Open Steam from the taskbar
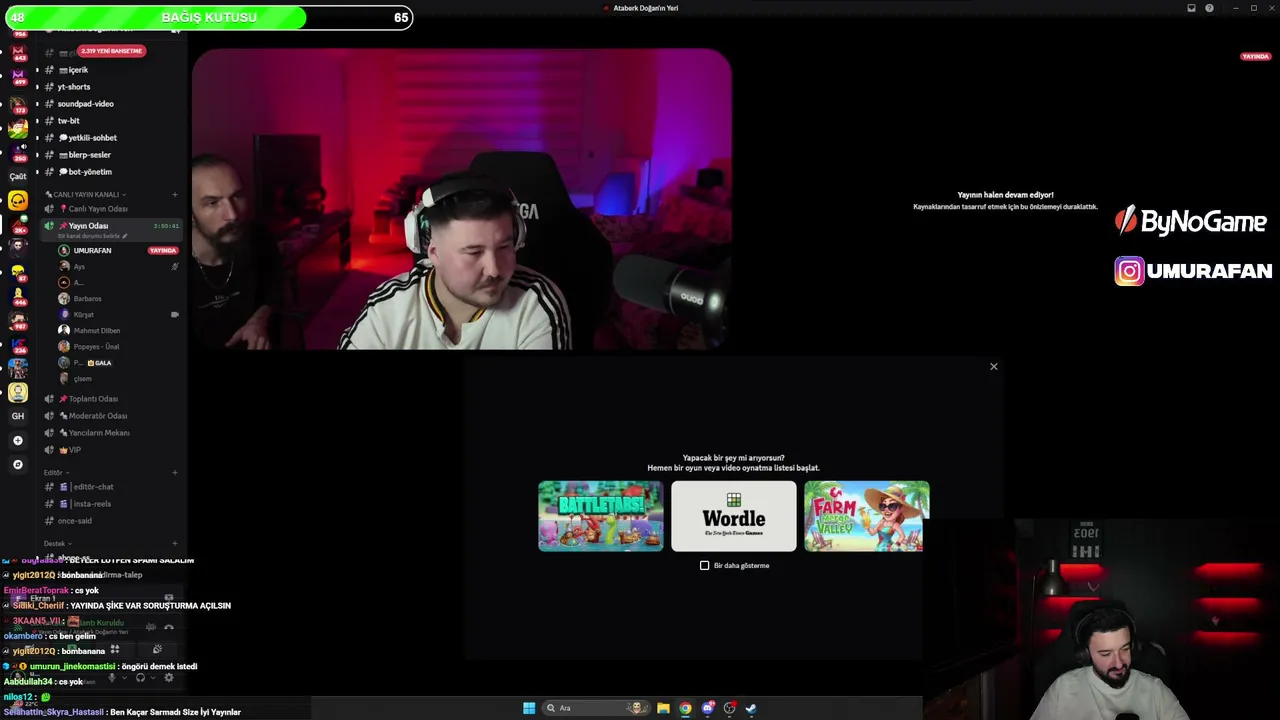This screenshot has width=1280, height=720. (751, 708)
